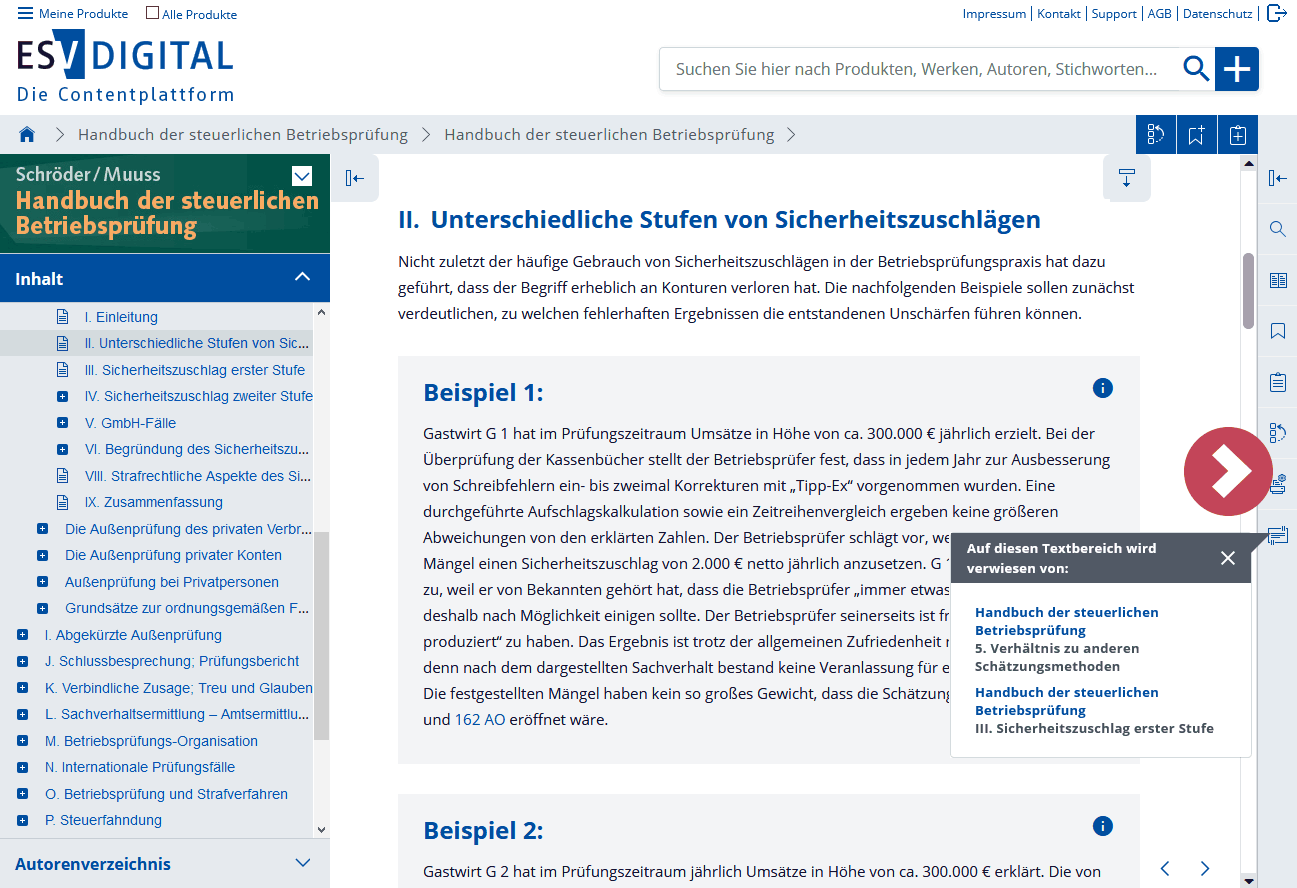Expand J. Schlussbesprechung; Prüfungsbericht node
This screenshot has height=888, width=1297.
click(x=22, y=661)
